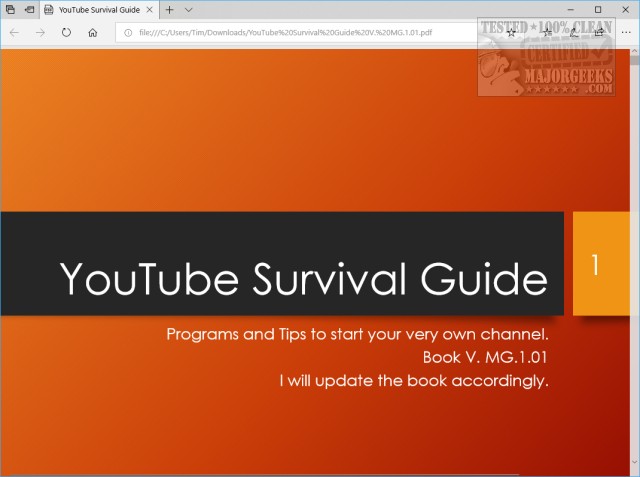Open a new tab with plus button
Image resolution: width=640 pixels, height=477 pixels.
pyautogui.click(x=169, y=10)
